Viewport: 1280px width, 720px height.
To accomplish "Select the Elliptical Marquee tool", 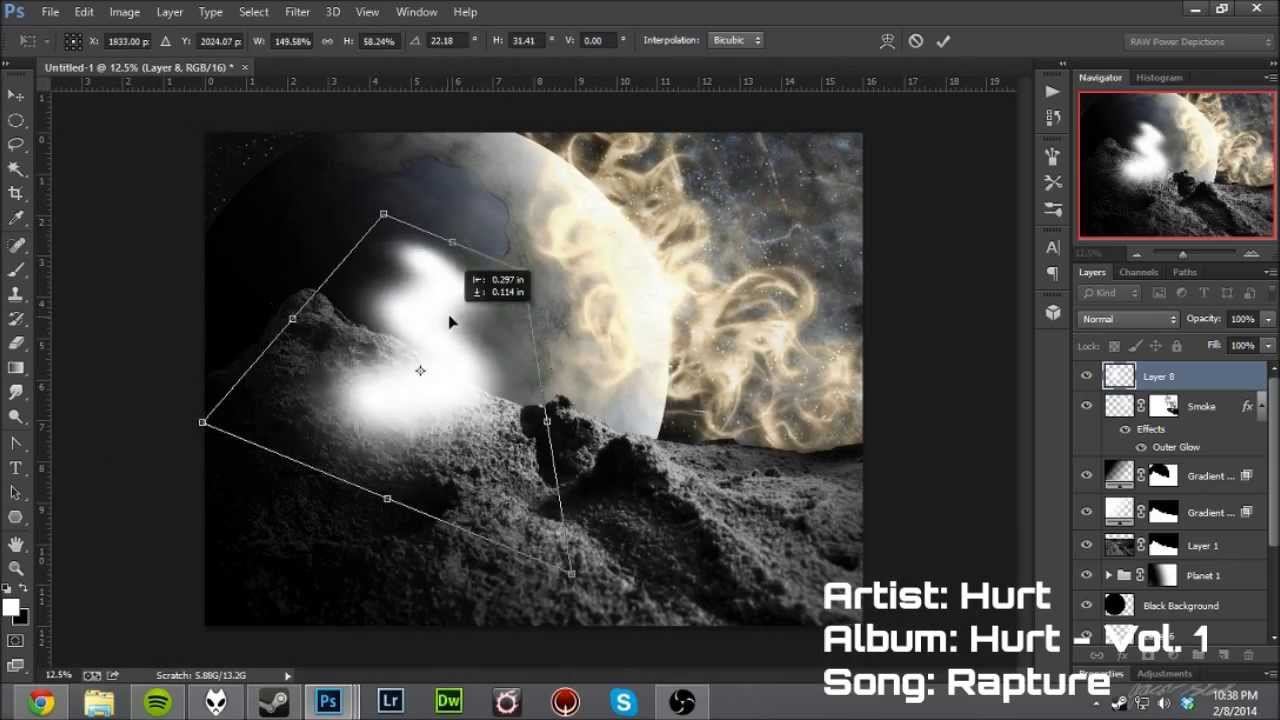I will coord(16,120).
